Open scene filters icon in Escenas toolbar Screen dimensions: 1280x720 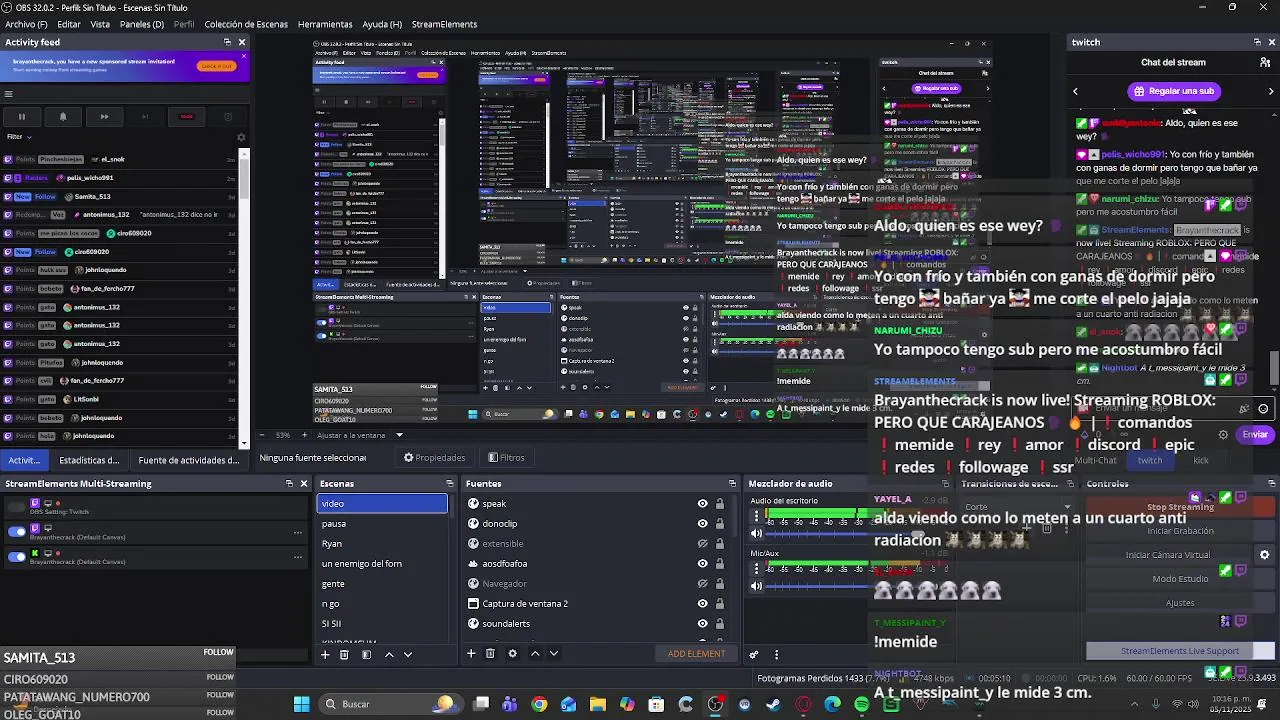coord(366,654)
